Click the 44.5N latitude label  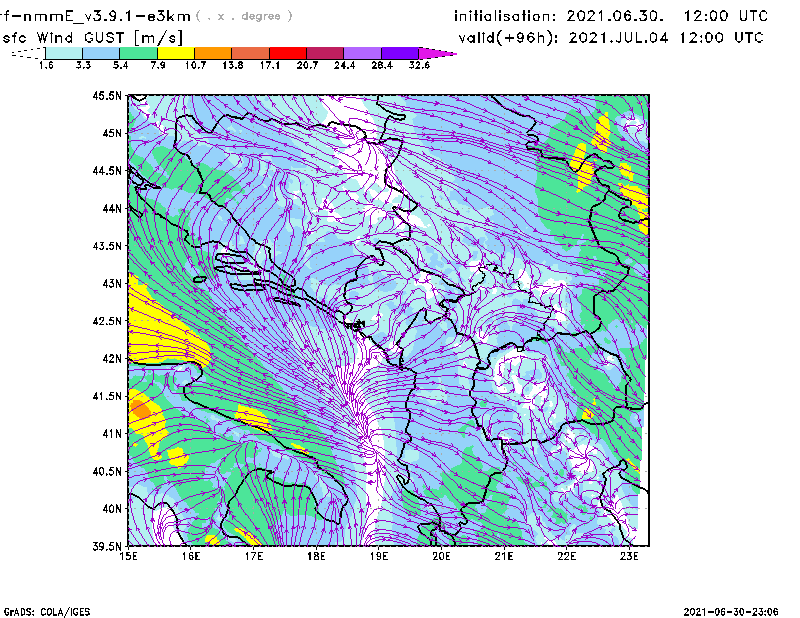108,170
